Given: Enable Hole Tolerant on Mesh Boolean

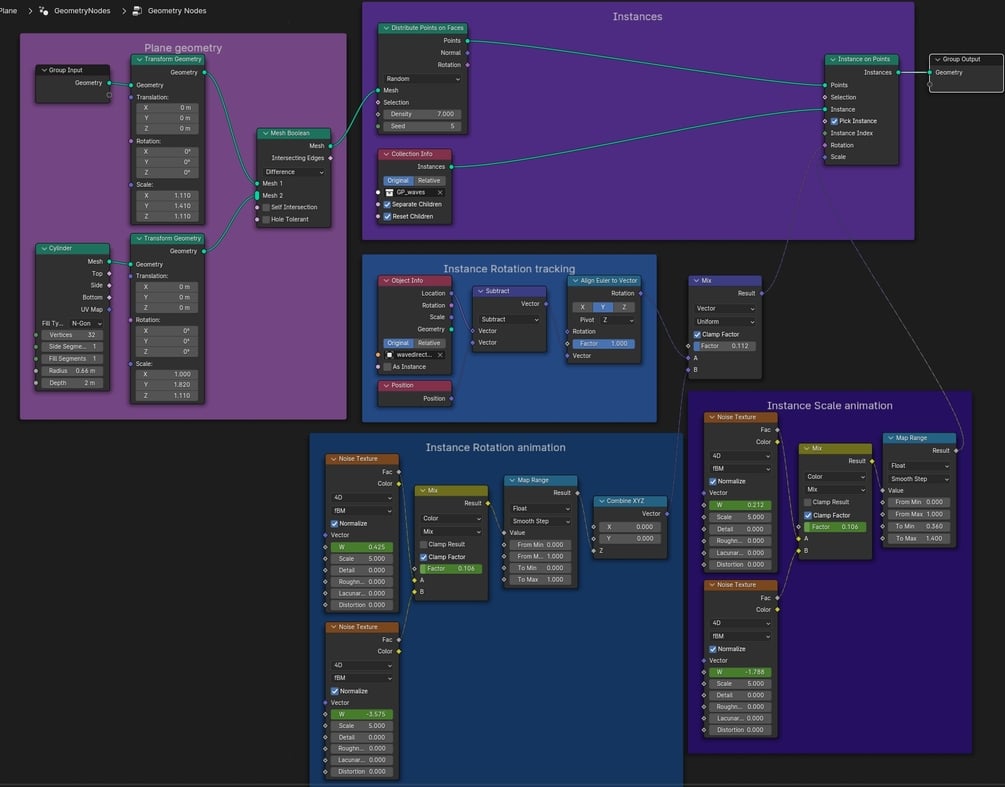Looking at the screenshot, I should (x=266, y=219).
